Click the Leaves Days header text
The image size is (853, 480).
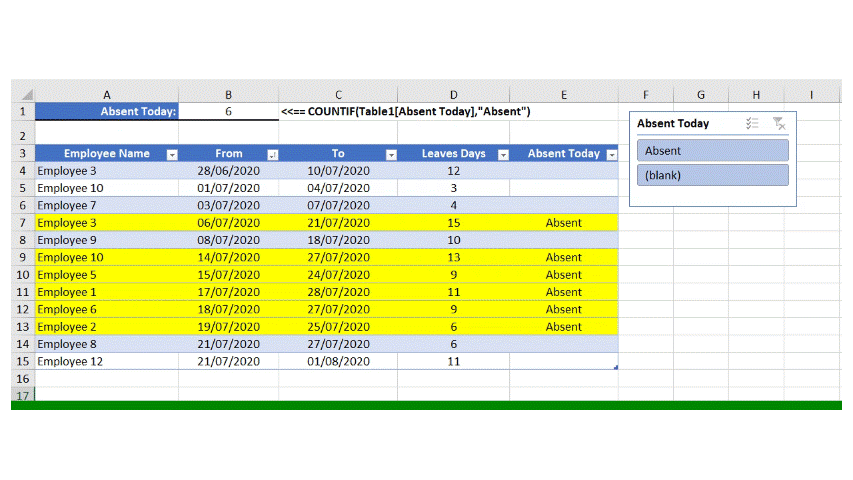pos(453,153)
